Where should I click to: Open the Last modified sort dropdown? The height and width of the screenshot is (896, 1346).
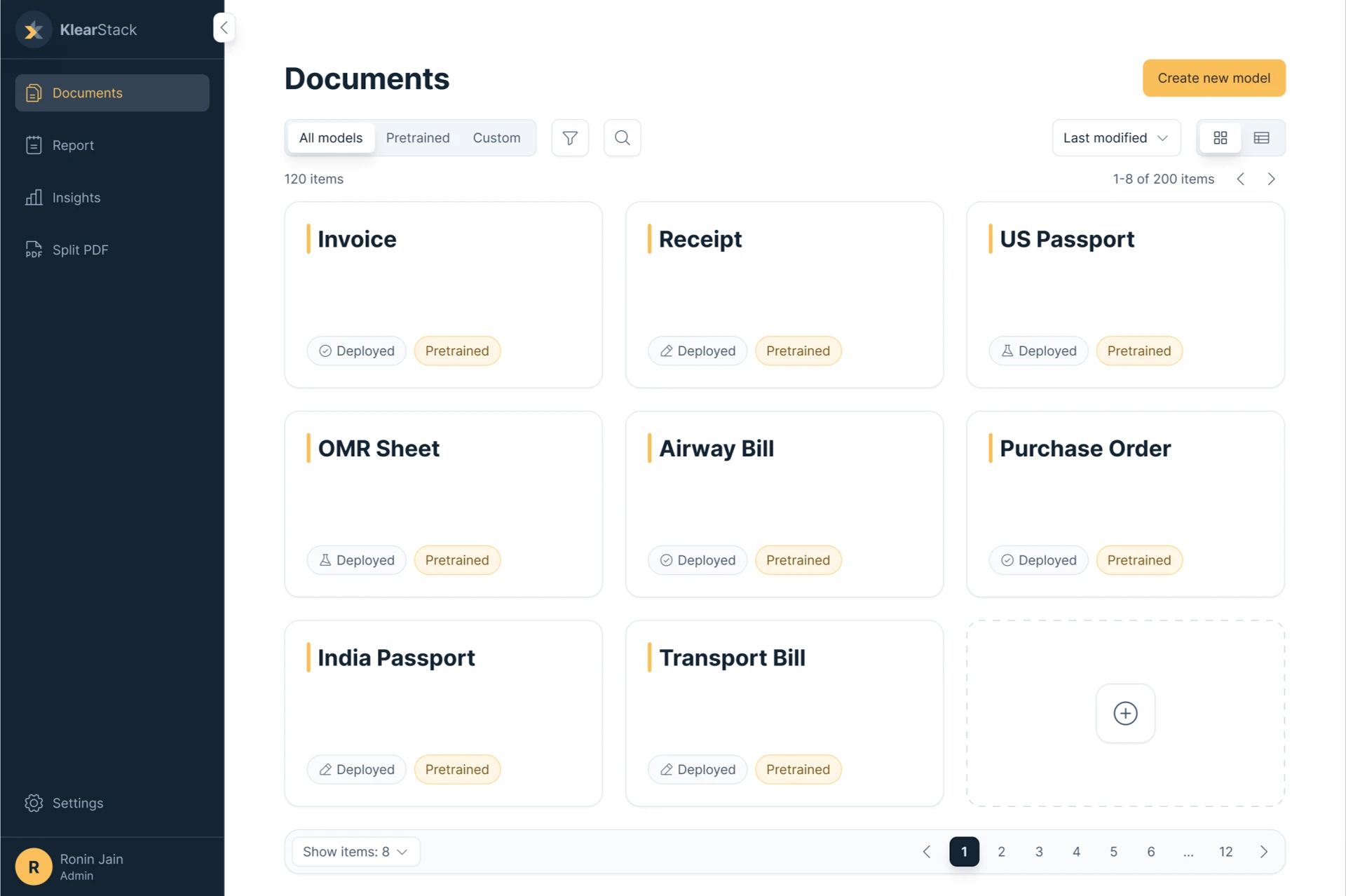click(x=1115, y=137)
